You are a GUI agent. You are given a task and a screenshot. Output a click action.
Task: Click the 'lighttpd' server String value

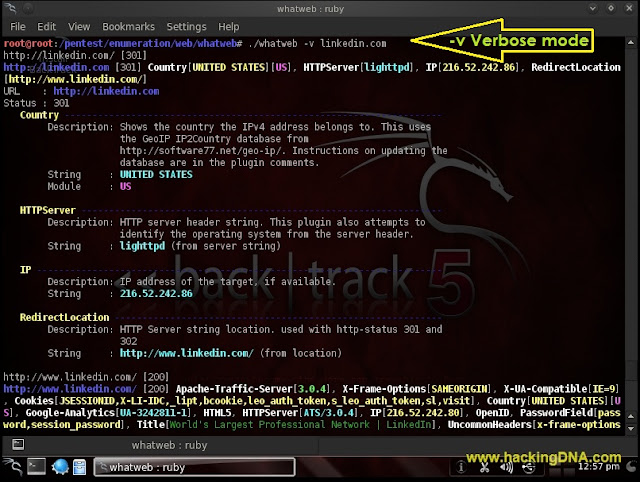[142, 246]
